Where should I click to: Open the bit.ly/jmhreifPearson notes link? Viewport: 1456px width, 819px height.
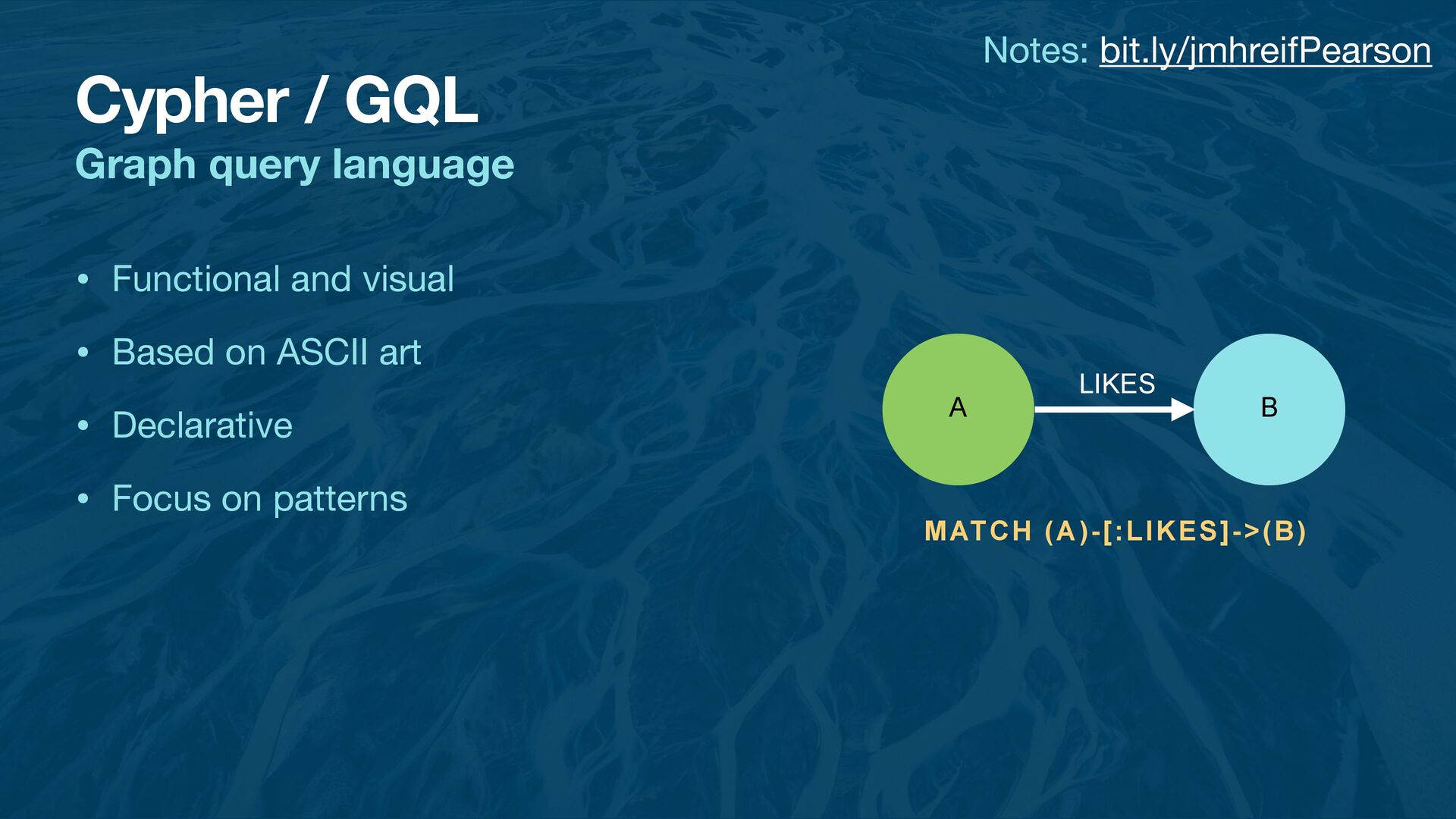(x=1265, y=51)
